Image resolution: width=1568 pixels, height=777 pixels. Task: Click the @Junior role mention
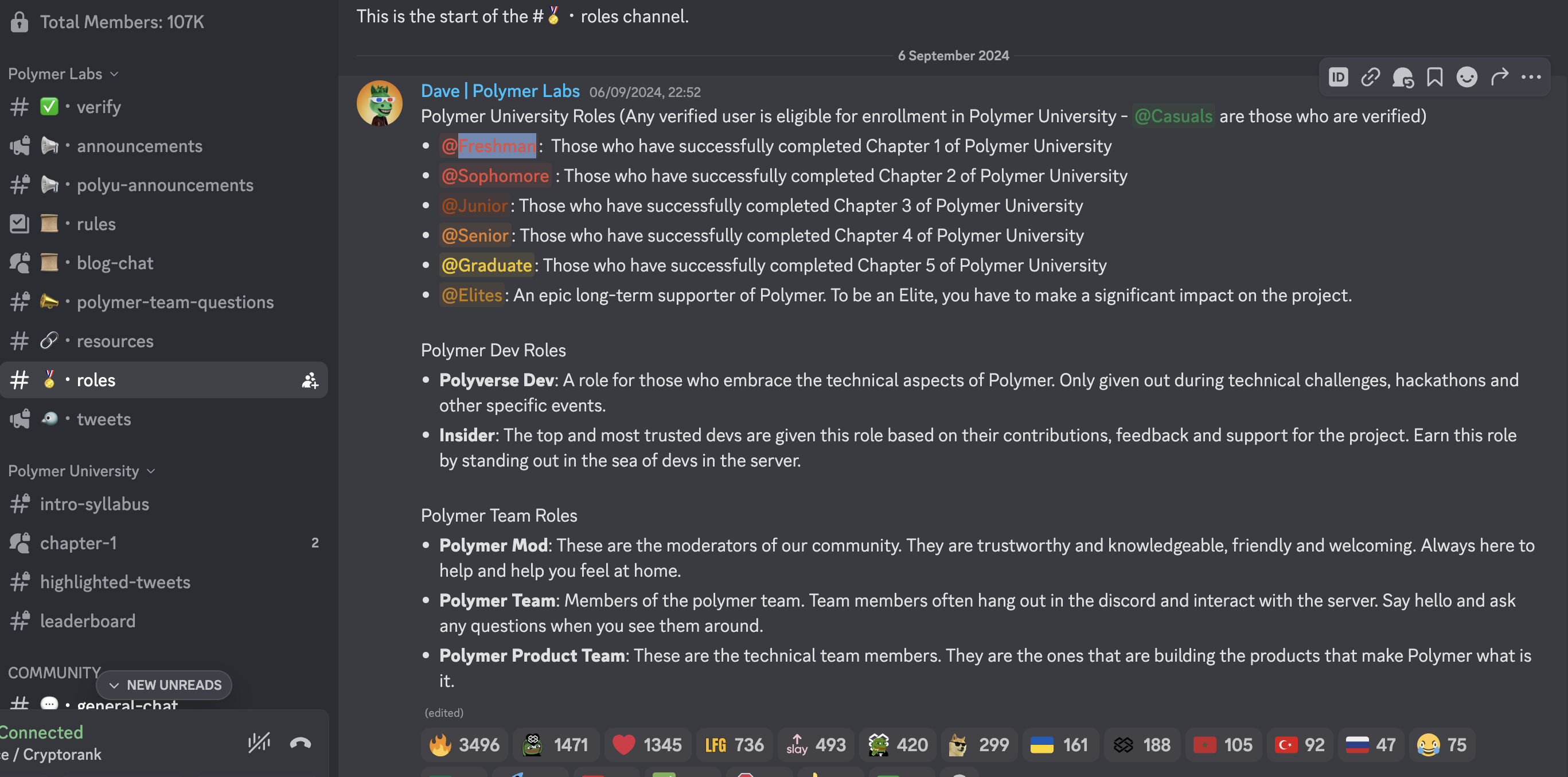click(x=474, y=206)
